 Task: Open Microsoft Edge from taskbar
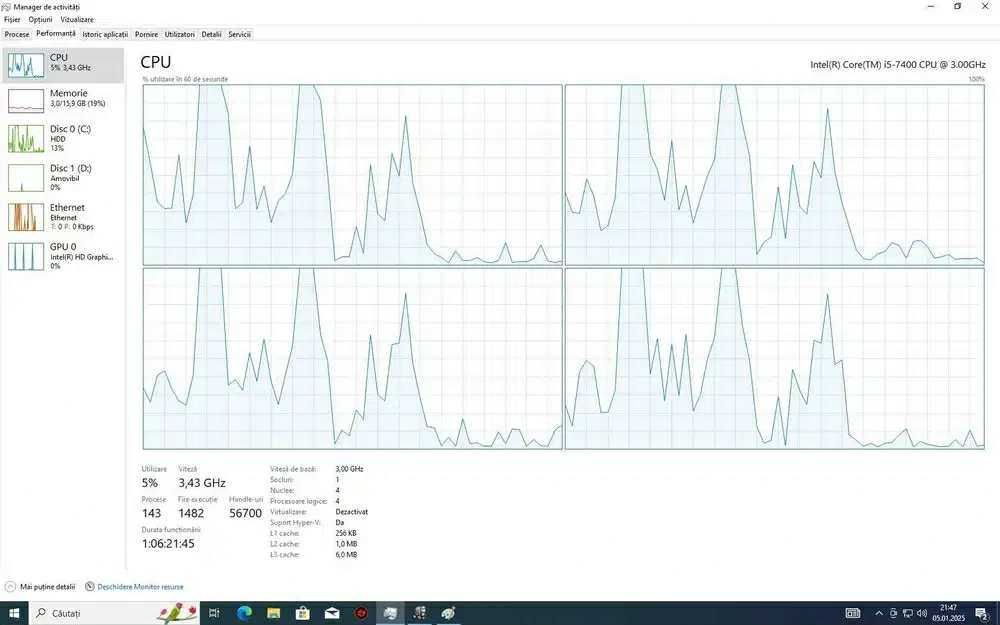244,613
